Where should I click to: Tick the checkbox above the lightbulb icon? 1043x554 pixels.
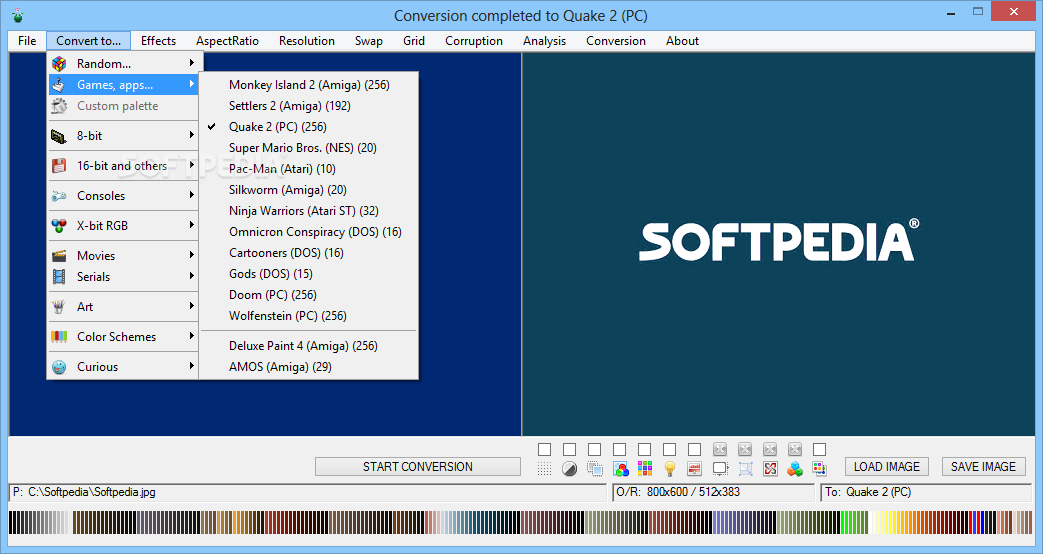[x=670, y=450]
